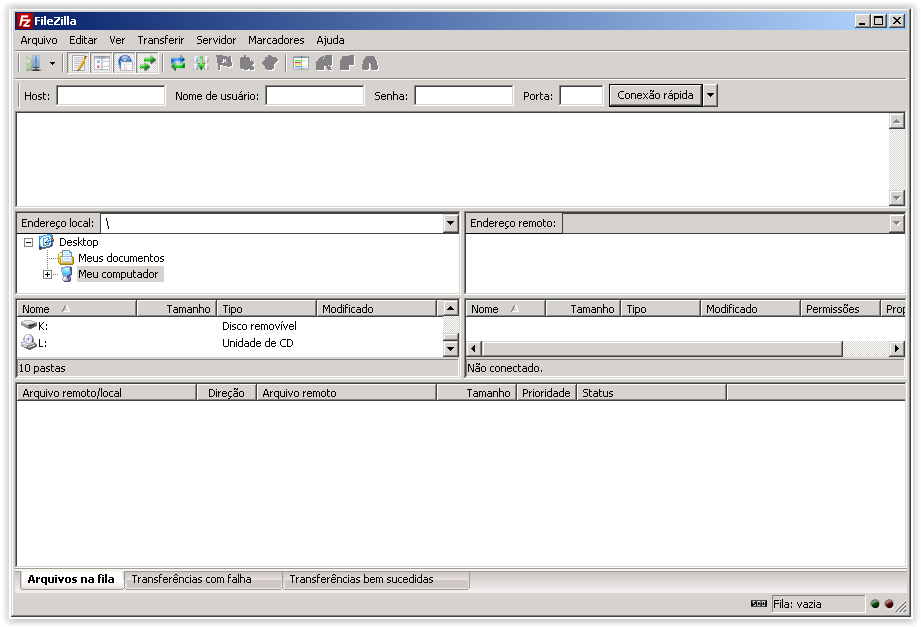Refresh the file and folder lists
Viewport: 921px width, 627px height.
(x=178, y=63)
